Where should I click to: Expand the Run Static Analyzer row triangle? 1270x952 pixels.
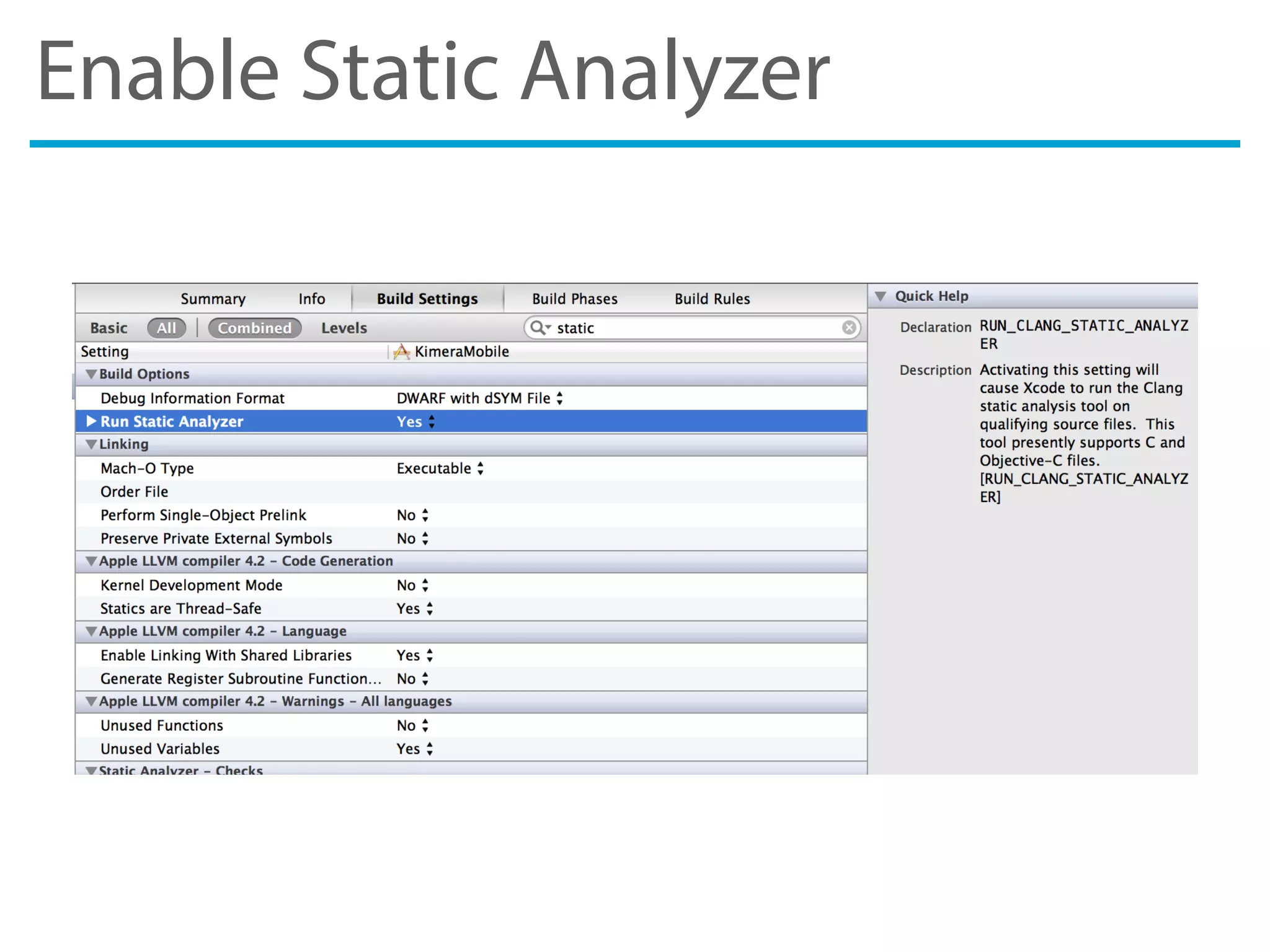[x=91, y=421]
